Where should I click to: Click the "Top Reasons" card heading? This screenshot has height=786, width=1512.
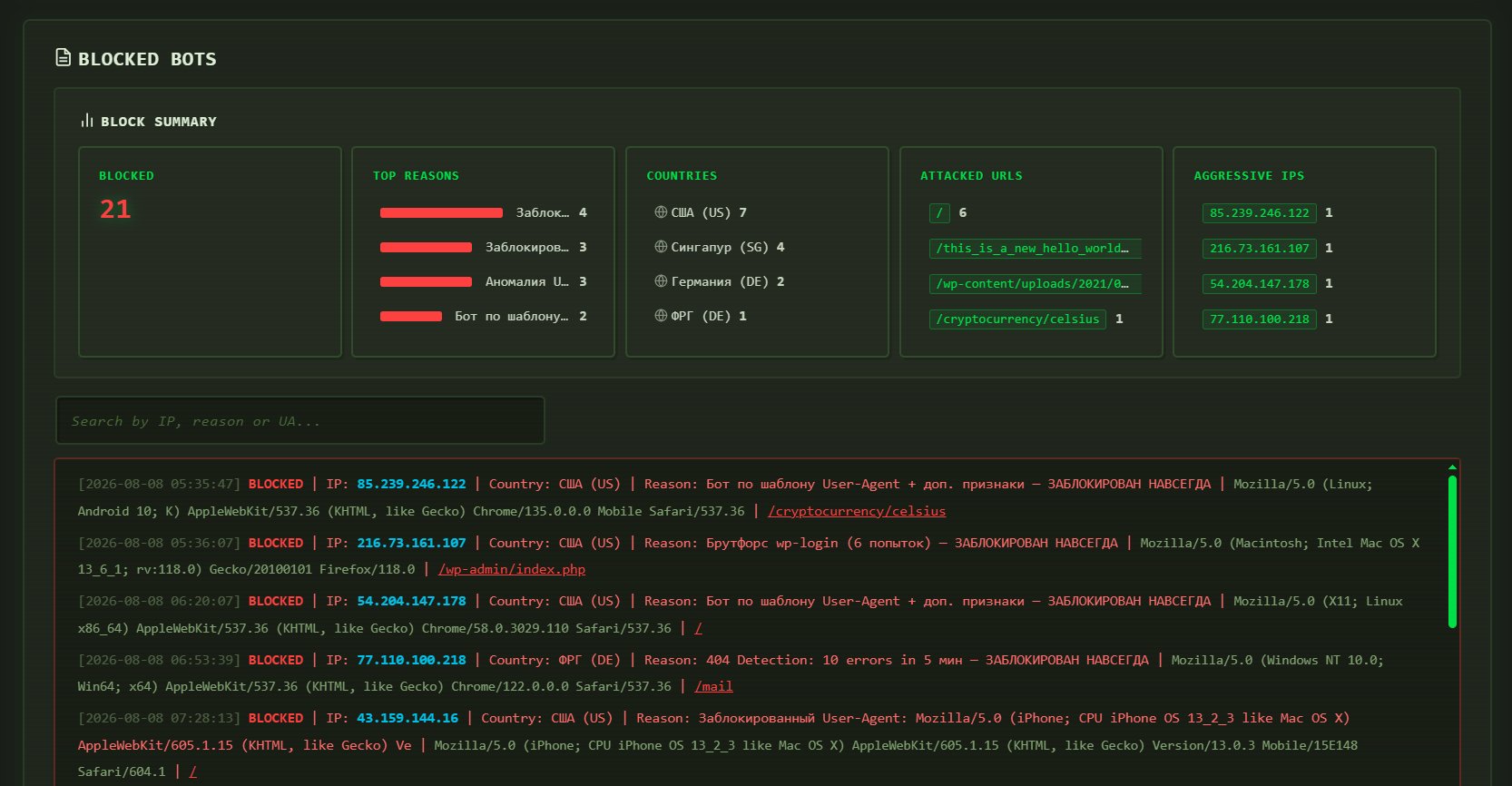tap(416, 175)
